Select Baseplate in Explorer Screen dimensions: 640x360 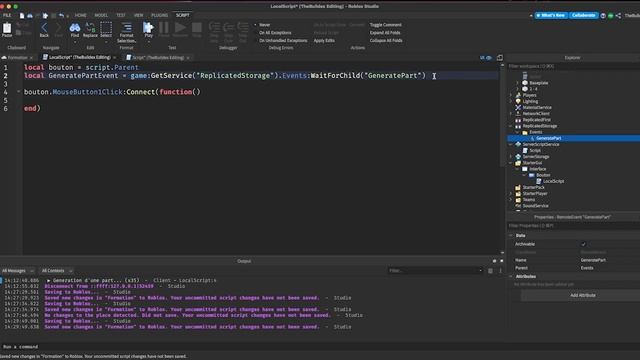(x=538, y=83)
